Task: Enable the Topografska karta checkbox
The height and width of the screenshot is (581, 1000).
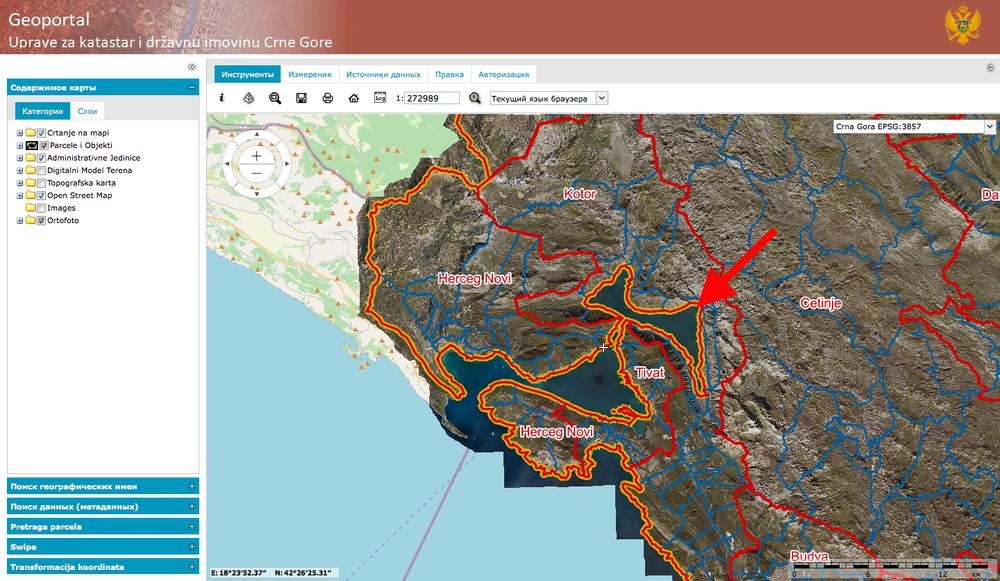Action: [x=41, y=183]
